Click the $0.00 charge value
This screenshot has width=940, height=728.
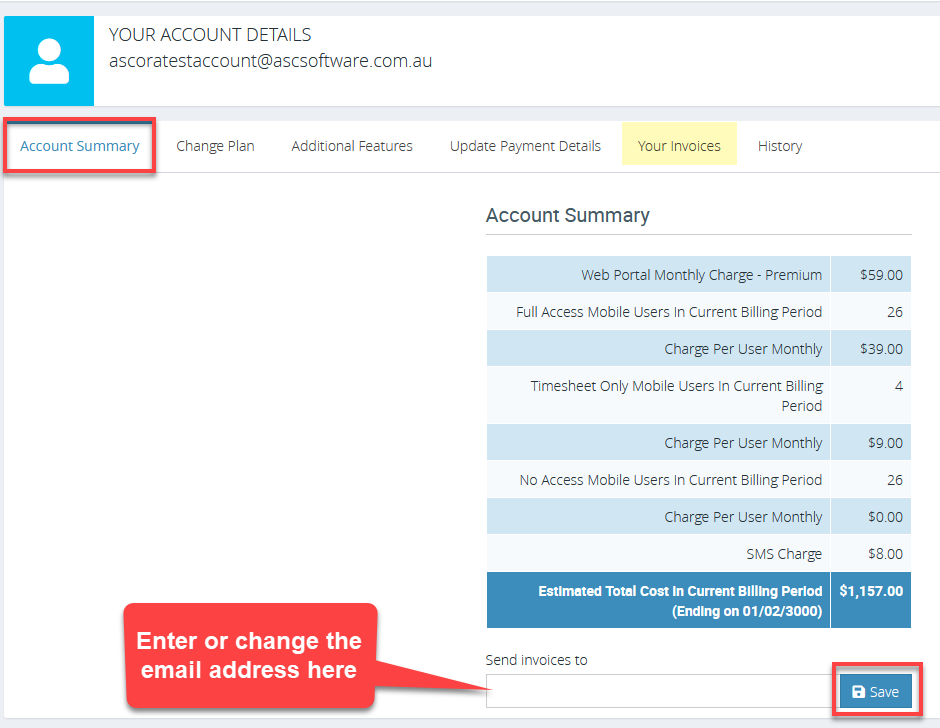[x=885, y=517]
